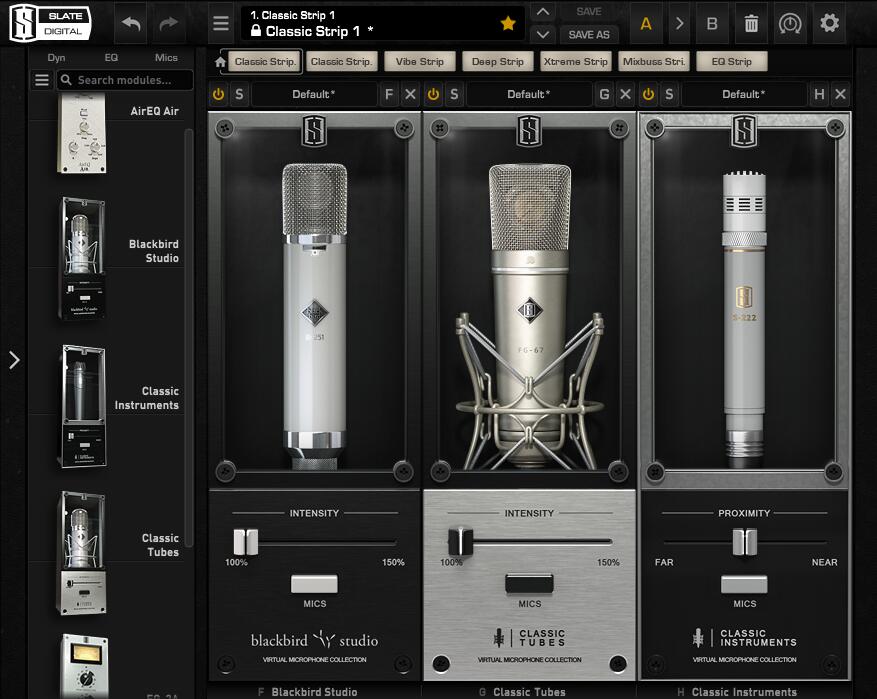Viewport: 877px width, 699px height.
Task: Toggle power on module H
Action: point(648,94)
